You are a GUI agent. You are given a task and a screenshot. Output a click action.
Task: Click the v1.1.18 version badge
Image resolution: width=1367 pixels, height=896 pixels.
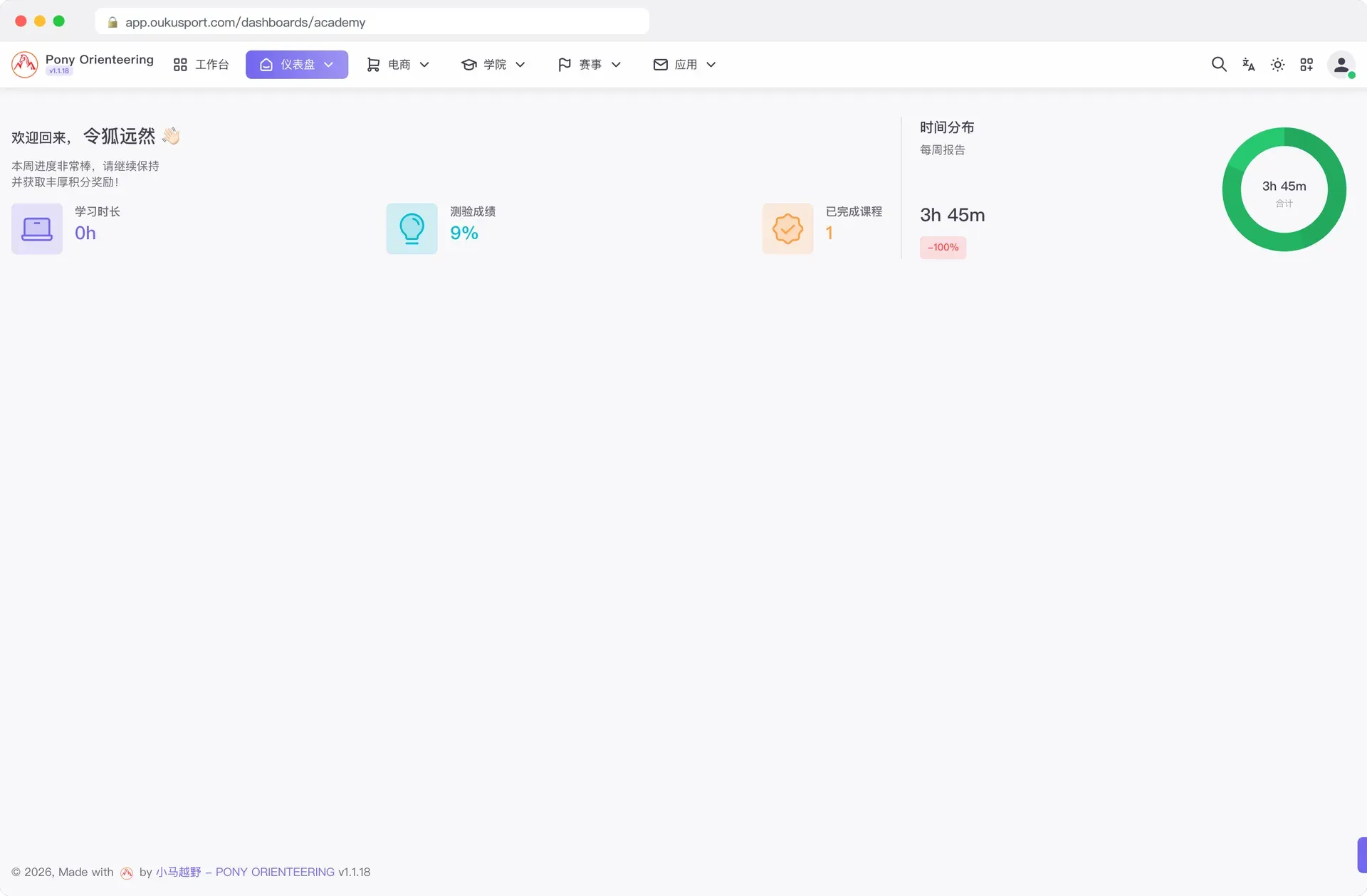[x=59, y=71]
